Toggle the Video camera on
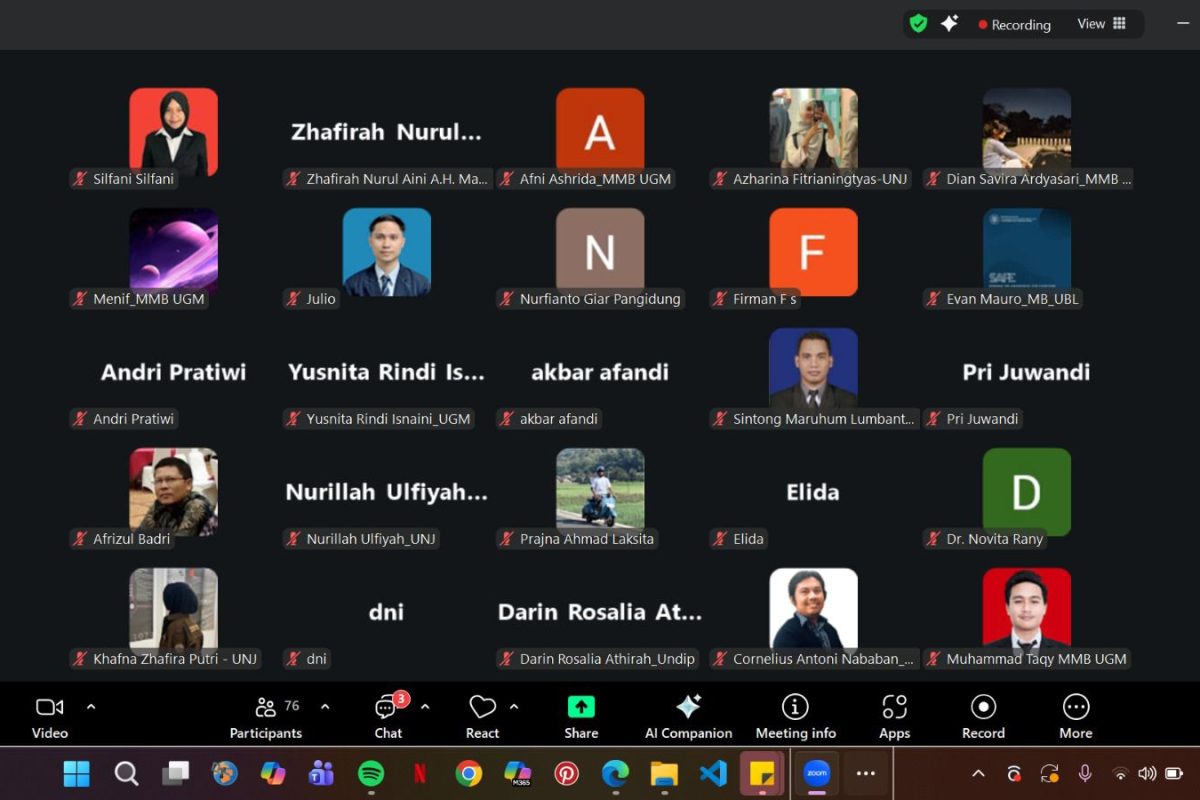1200x800 pixels. coord(49,717)
